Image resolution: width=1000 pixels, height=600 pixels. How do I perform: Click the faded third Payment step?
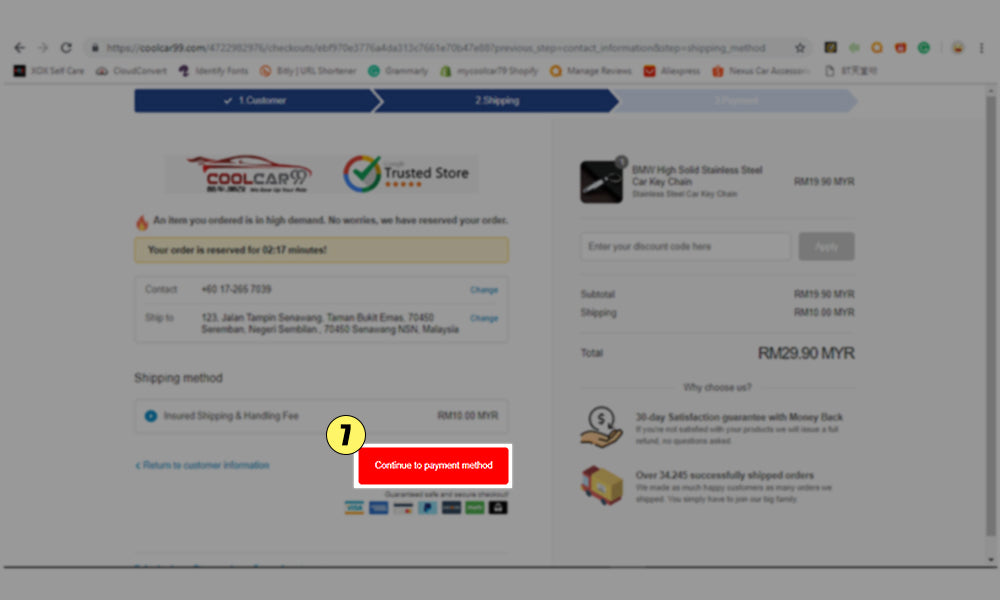point(737,101)
